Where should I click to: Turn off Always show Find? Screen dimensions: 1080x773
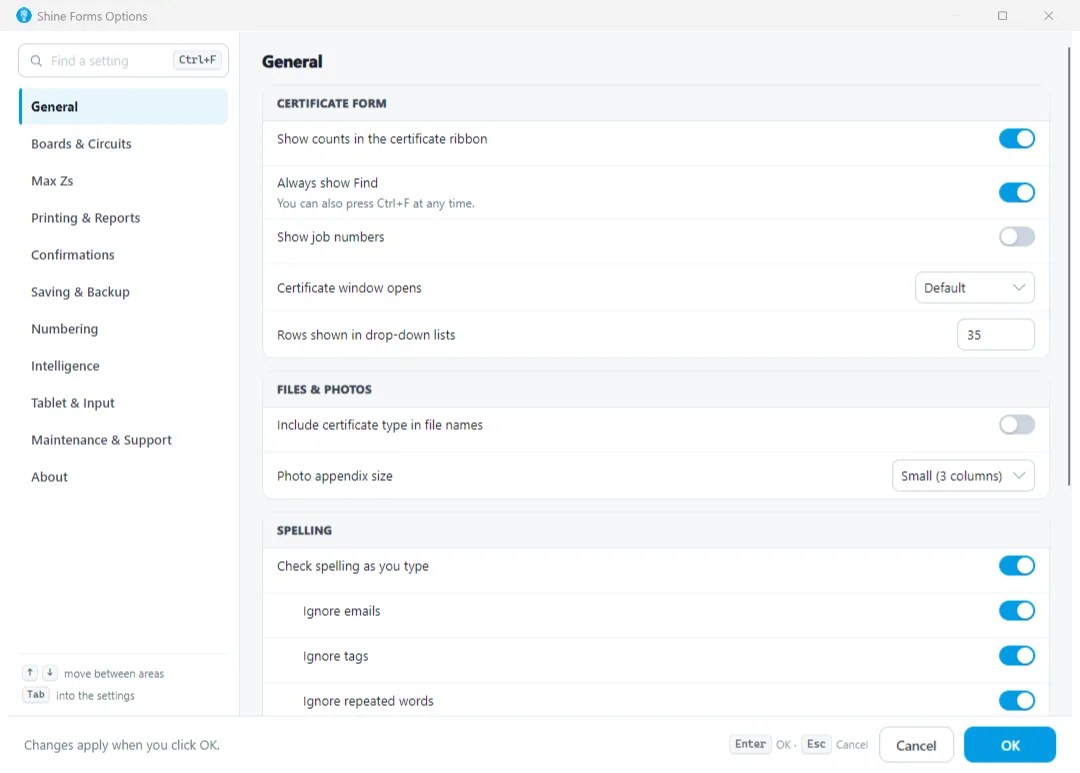click(x=1017, y=192)
